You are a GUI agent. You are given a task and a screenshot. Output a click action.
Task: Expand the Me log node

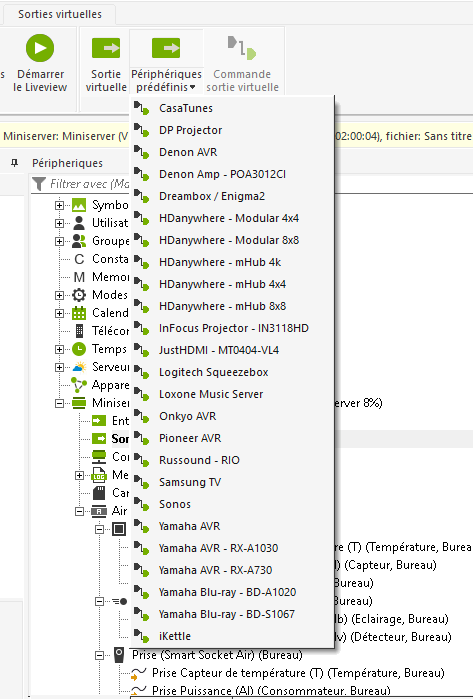(79, 475)
